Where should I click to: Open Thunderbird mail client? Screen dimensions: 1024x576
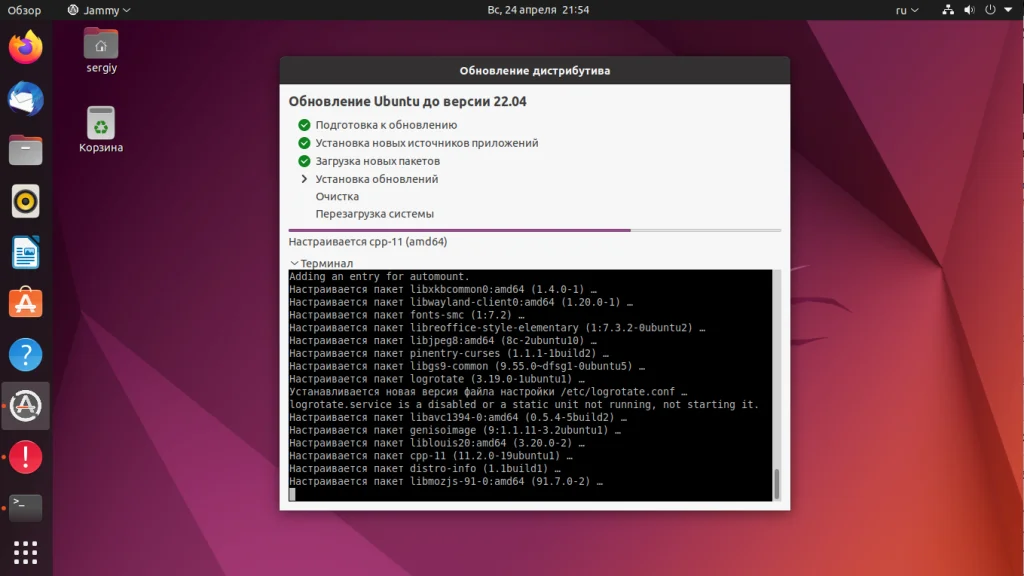[x=25, y=97]
